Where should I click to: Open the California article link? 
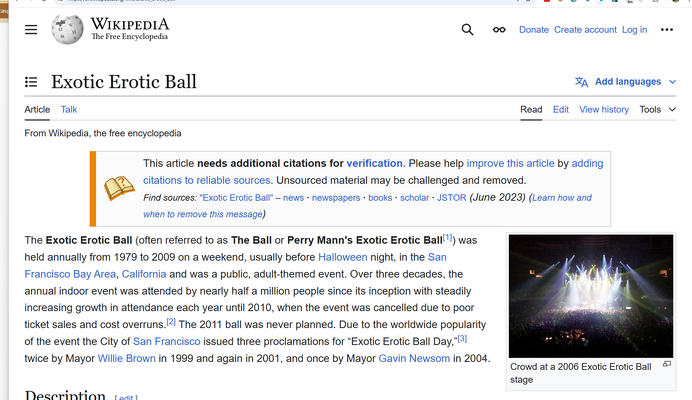144,274
